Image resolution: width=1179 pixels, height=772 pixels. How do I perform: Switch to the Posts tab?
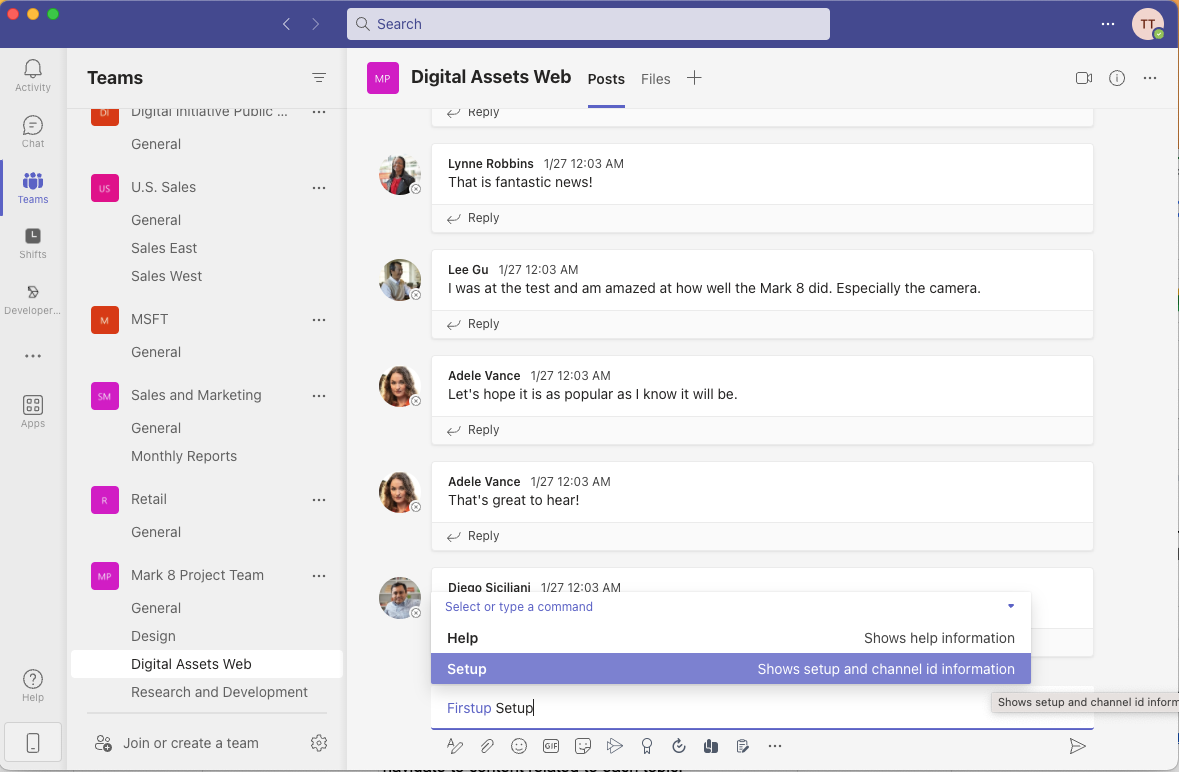606,79
